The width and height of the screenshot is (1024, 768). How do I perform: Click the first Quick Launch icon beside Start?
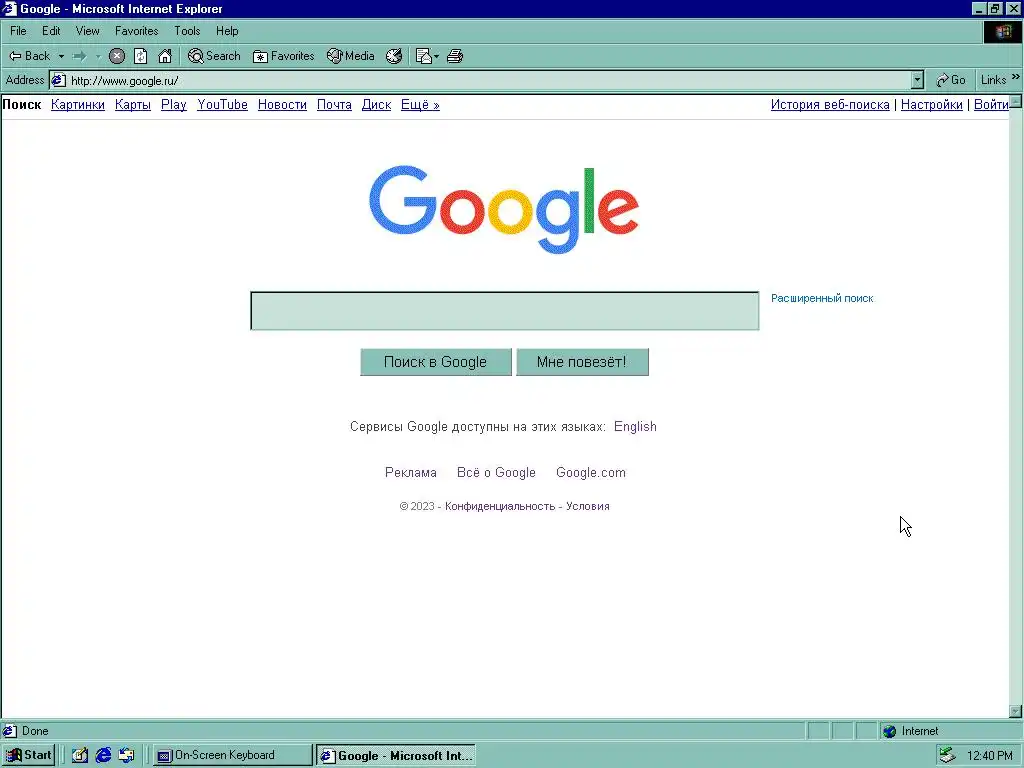pyautogui.click(x=80, y=756)
